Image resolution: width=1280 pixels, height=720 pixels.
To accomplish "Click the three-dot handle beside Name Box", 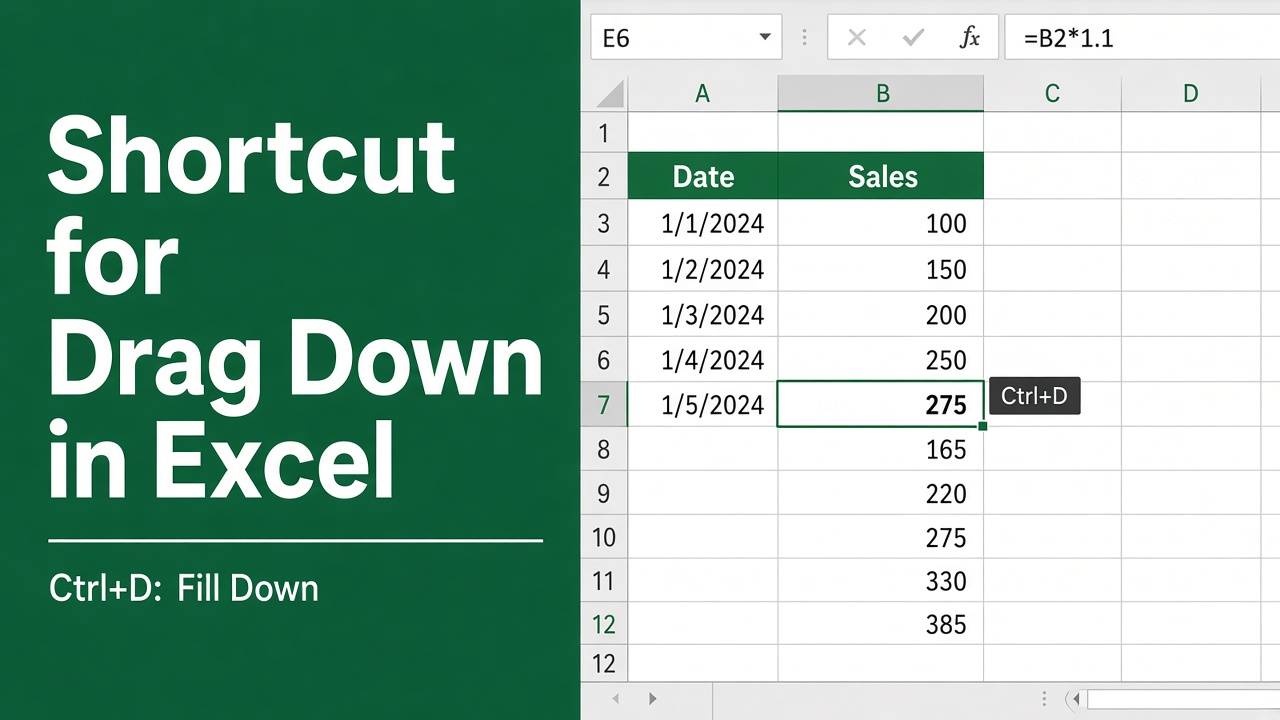I will point(805,38).
